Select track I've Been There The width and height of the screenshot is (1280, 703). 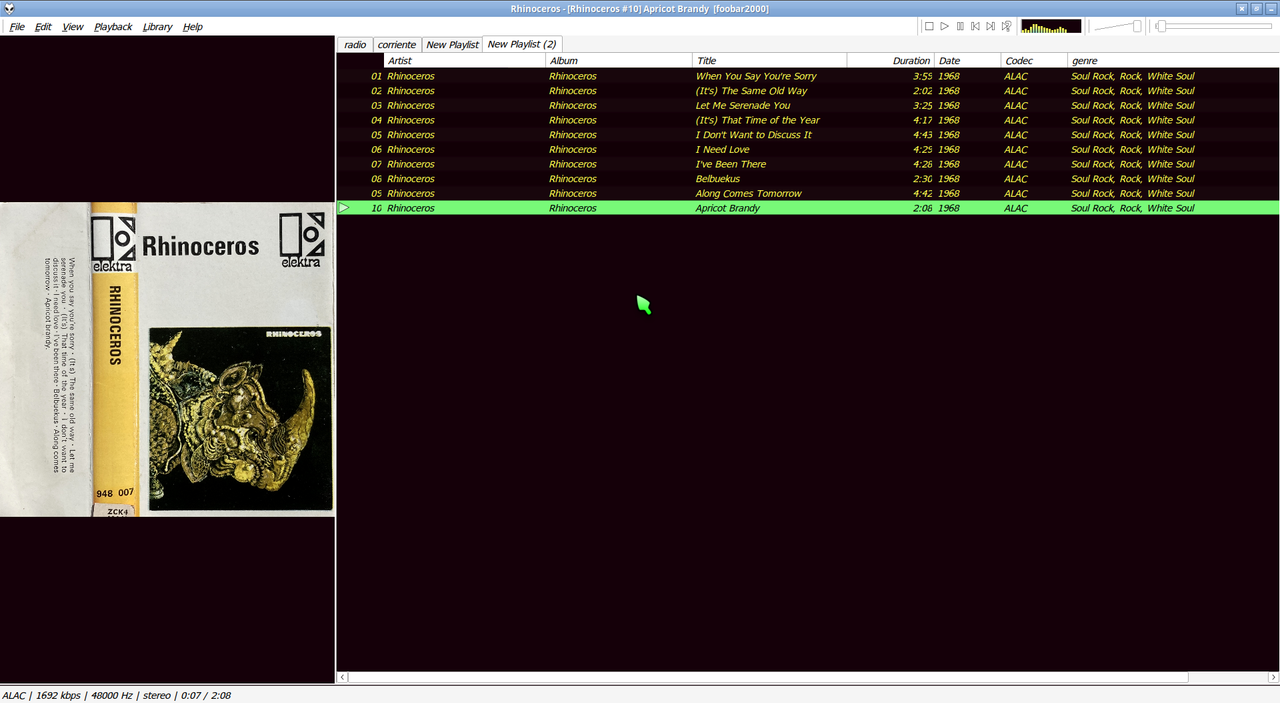tap(808, 164)
